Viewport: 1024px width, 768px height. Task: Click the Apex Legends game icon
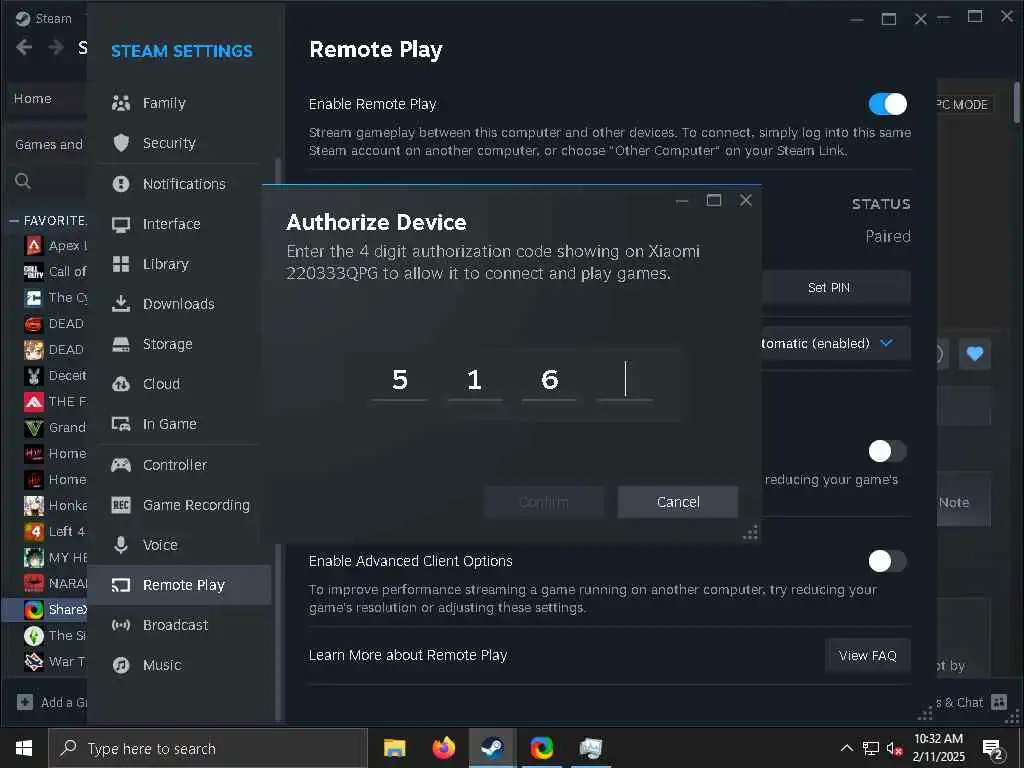34,246
